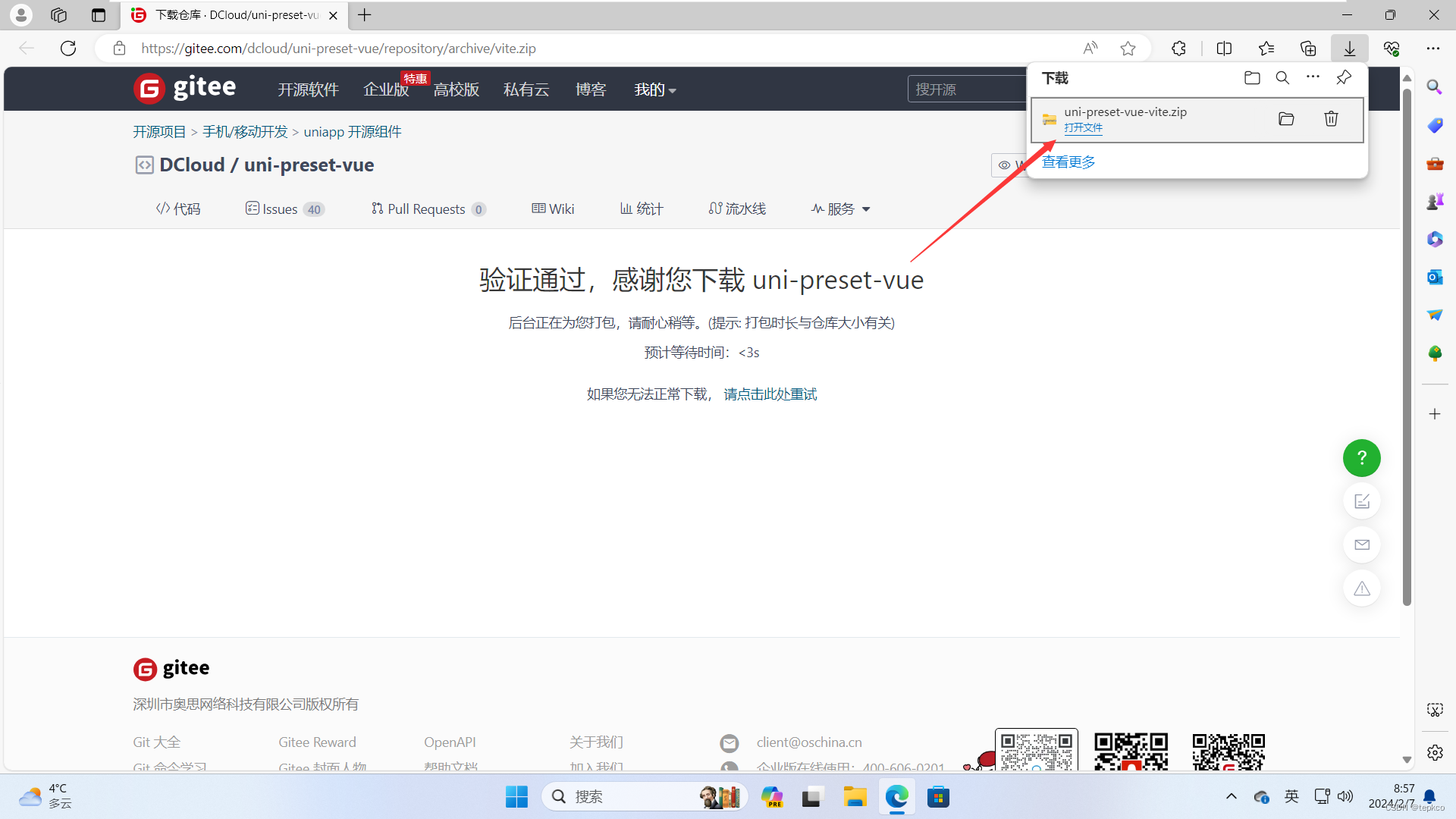This screenshot has width=1456, height=819.
Task: Open Edge sidebar Tools briefcase icon
Action: pos(1435,163)
